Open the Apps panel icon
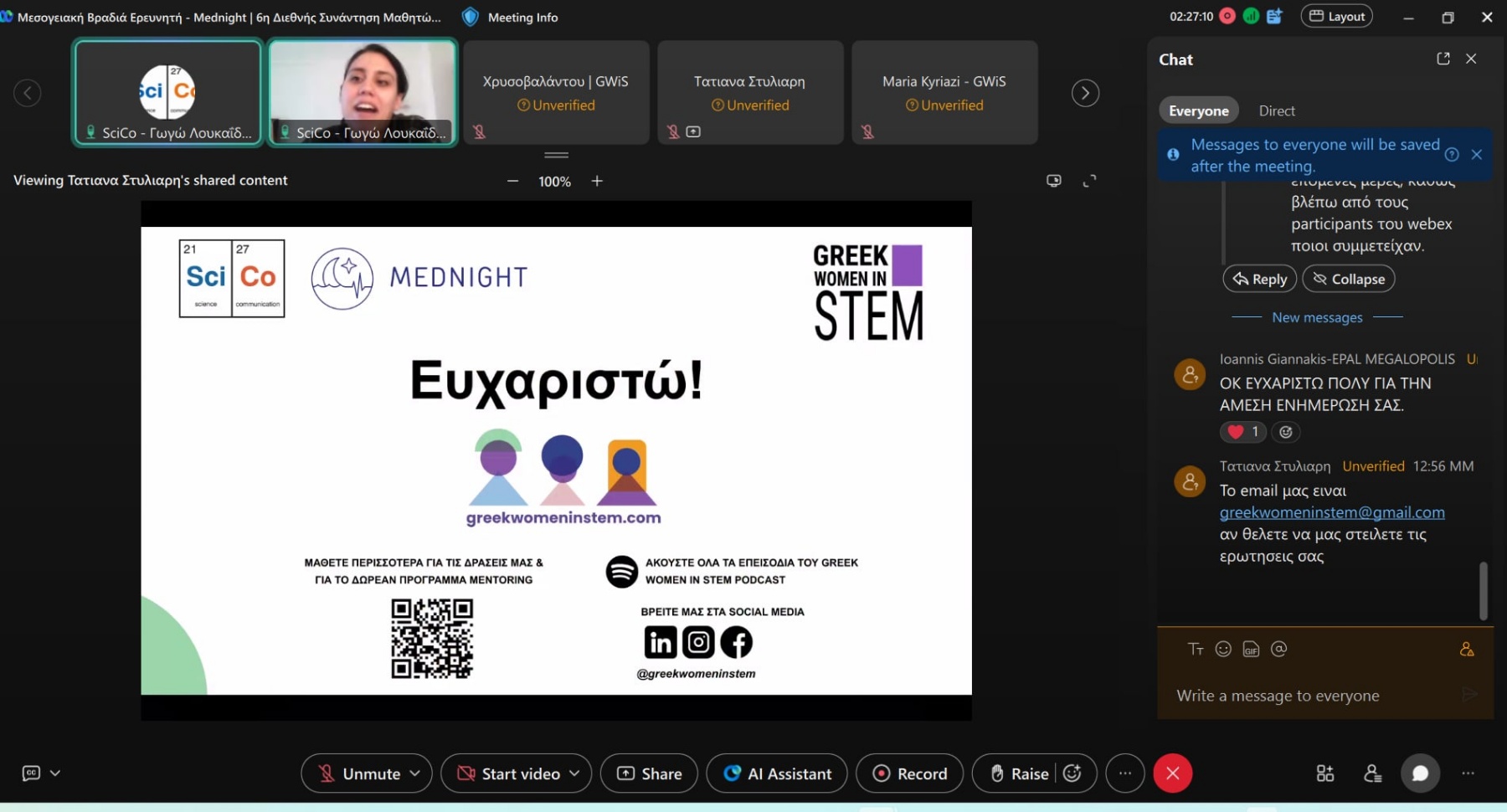The height and width of the screenshot is (812, 1507). tap(1325, 773)
